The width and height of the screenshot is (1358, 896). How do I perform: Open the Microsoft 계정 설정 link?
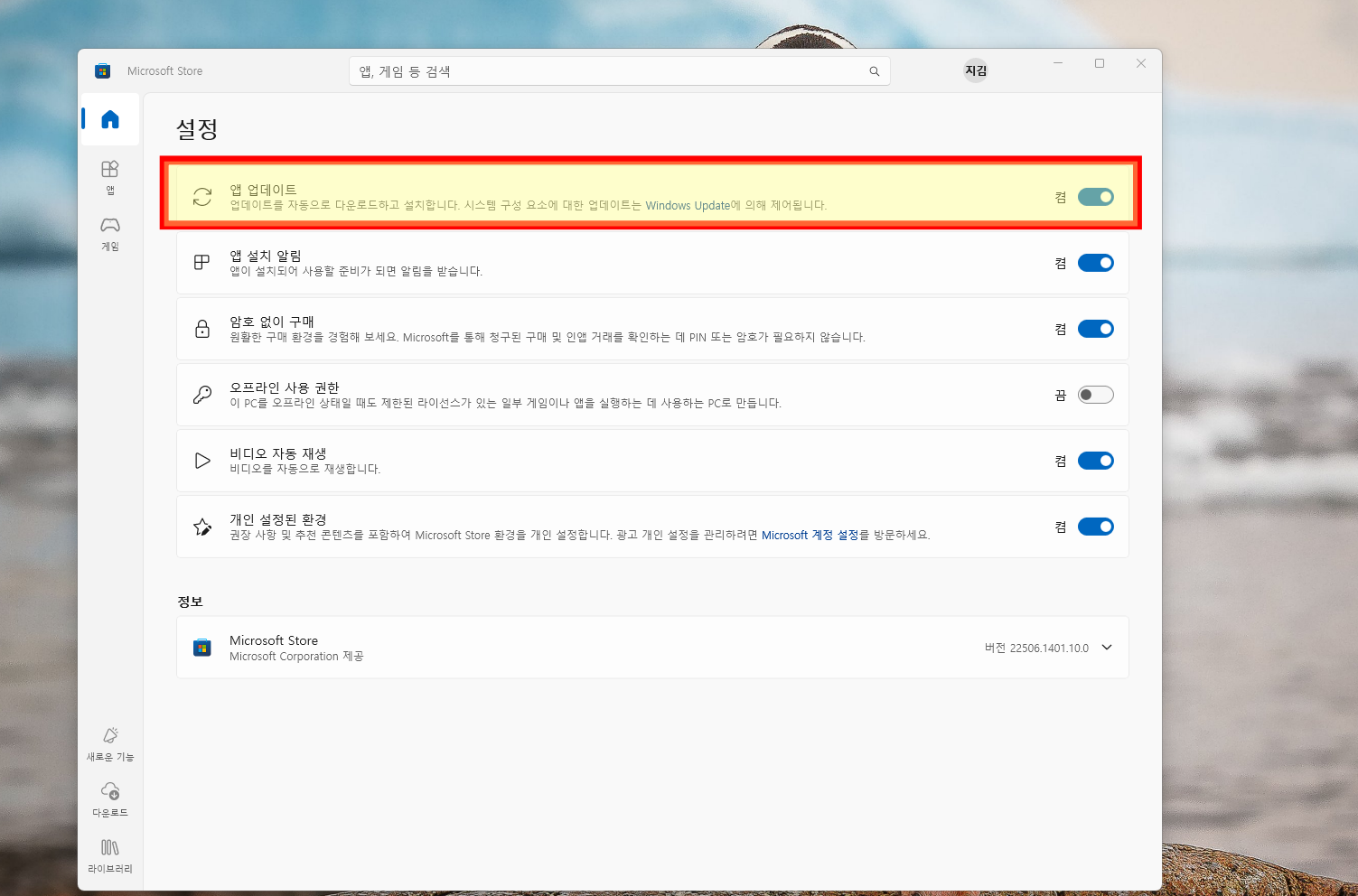pyautogui.click(x=810, y=536)
